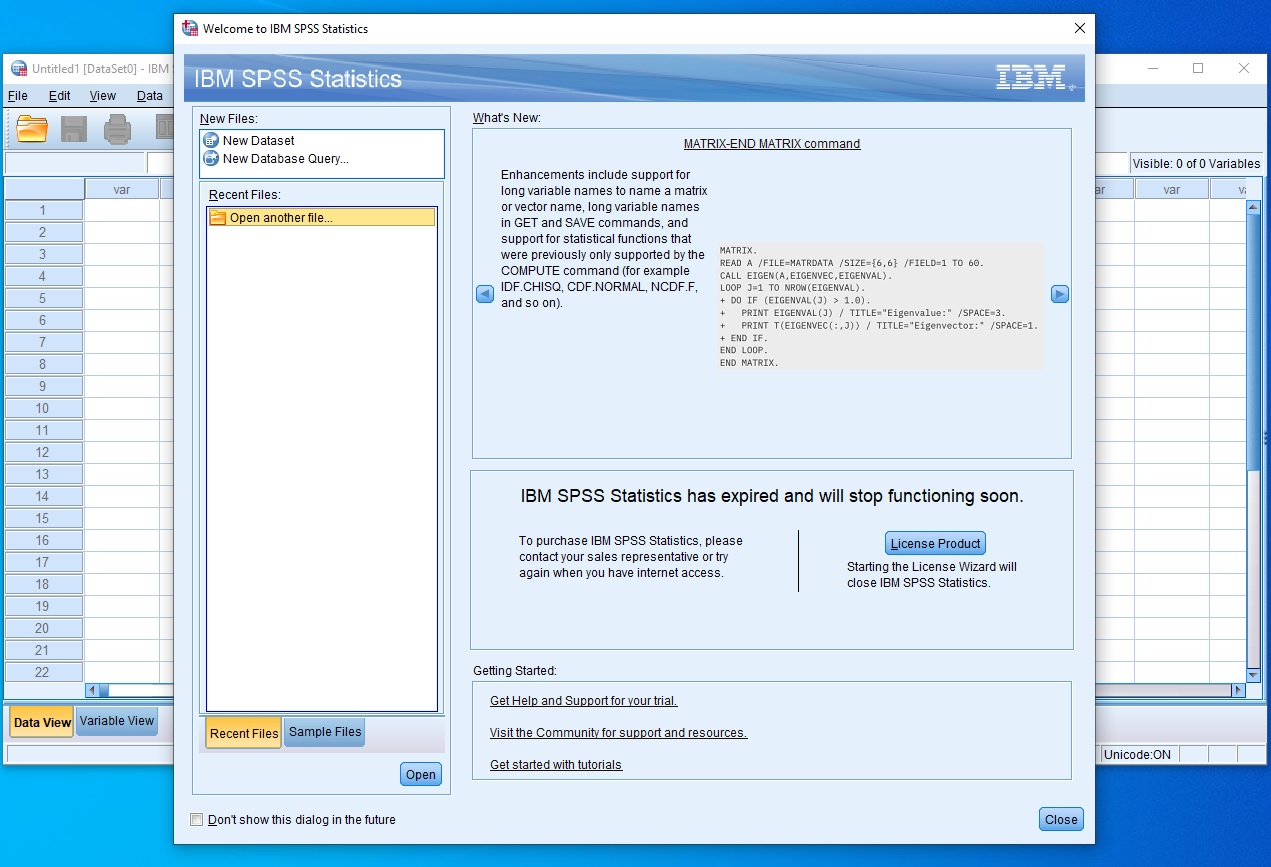Select 'Open another file...' in Recent Files
The width and height of the screenshot is (1271, 867).
click(322, 217)
